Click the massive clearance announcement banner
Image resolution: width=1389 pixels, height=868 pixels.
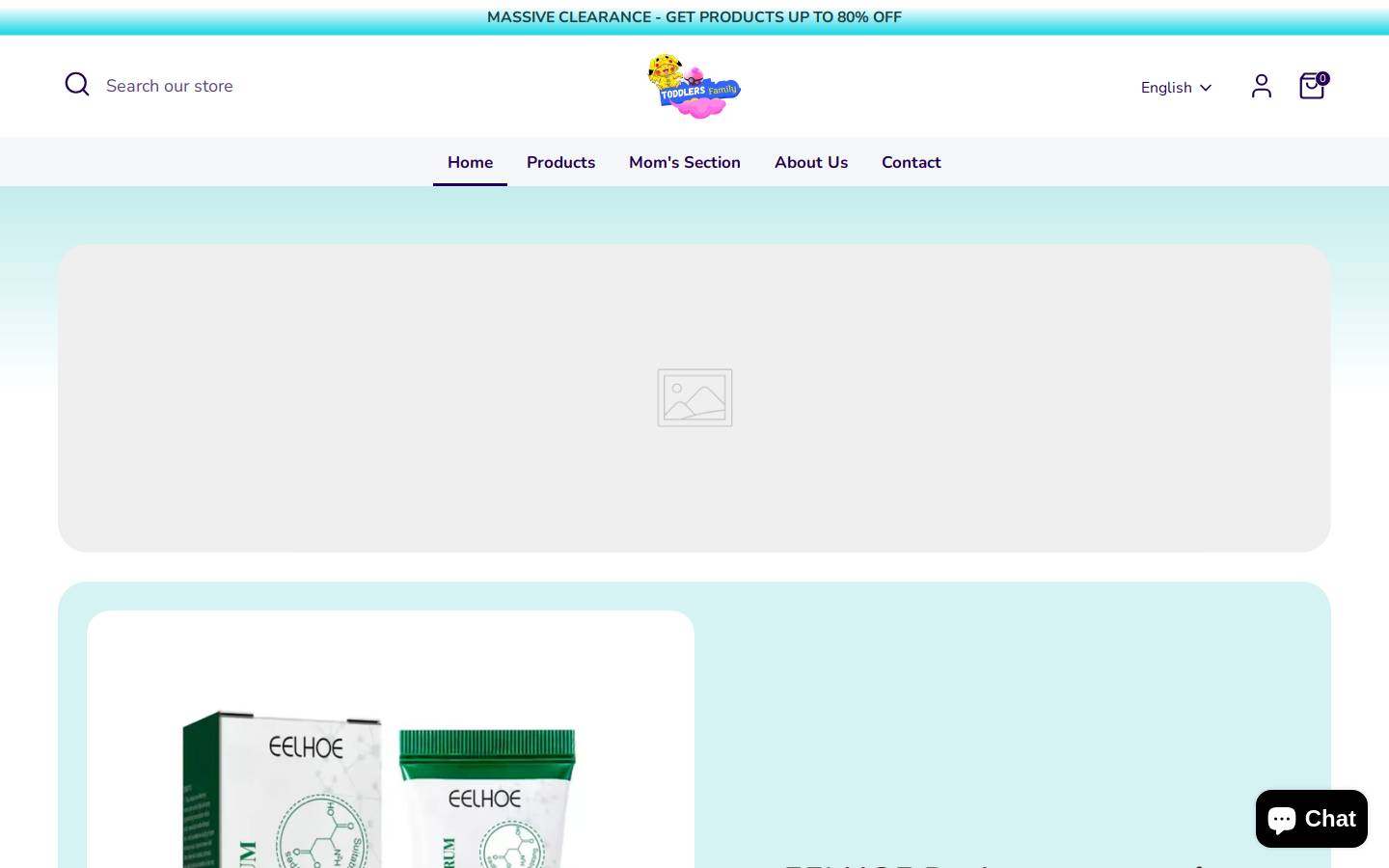(x=694, y=17)
